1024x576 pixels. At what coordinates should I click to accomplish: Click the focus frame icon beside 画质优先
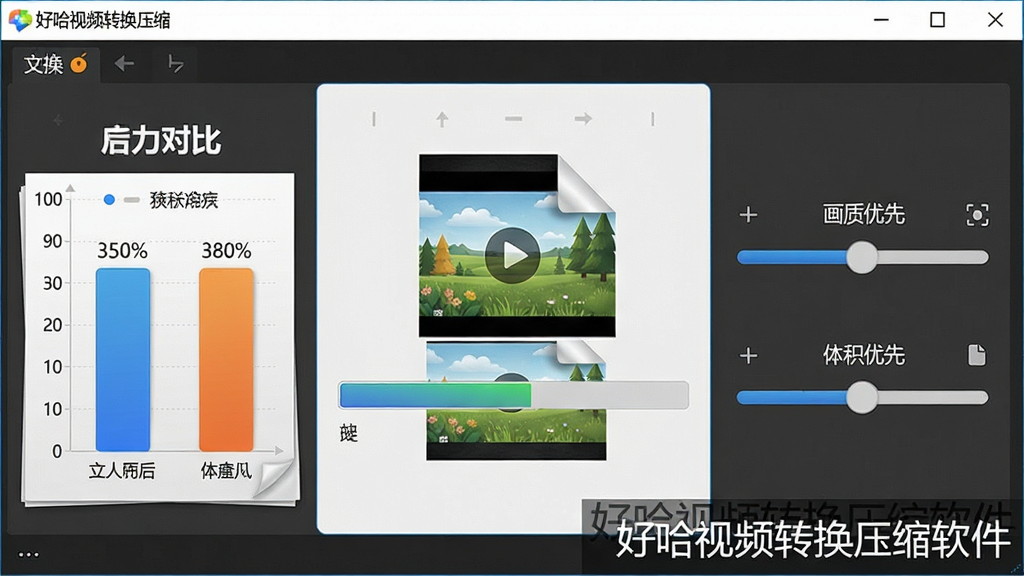pos(977,215)
